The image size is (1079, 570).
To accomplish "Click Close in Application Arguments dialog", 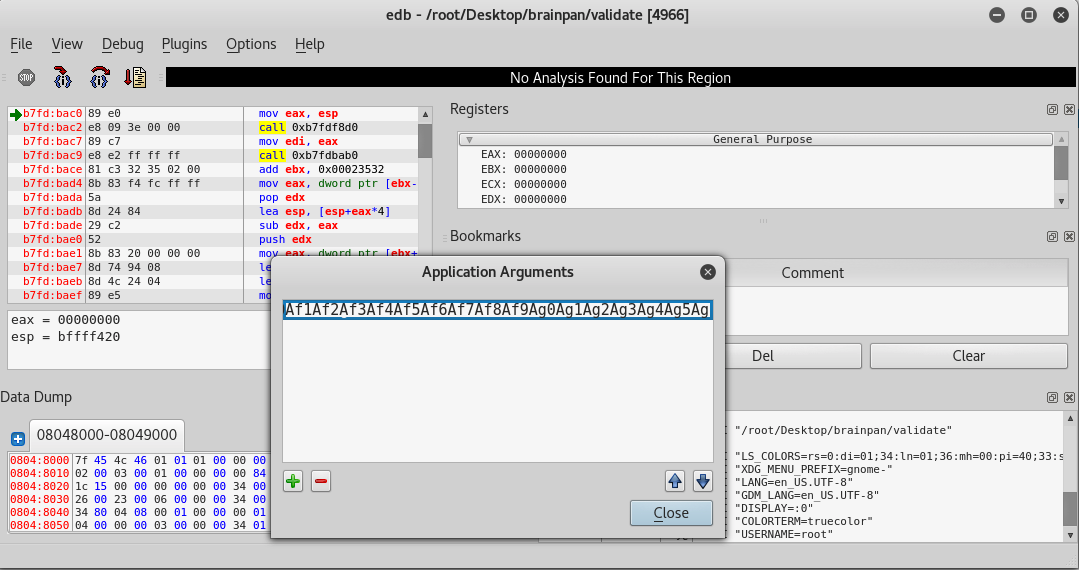I will tap(671, 513).
